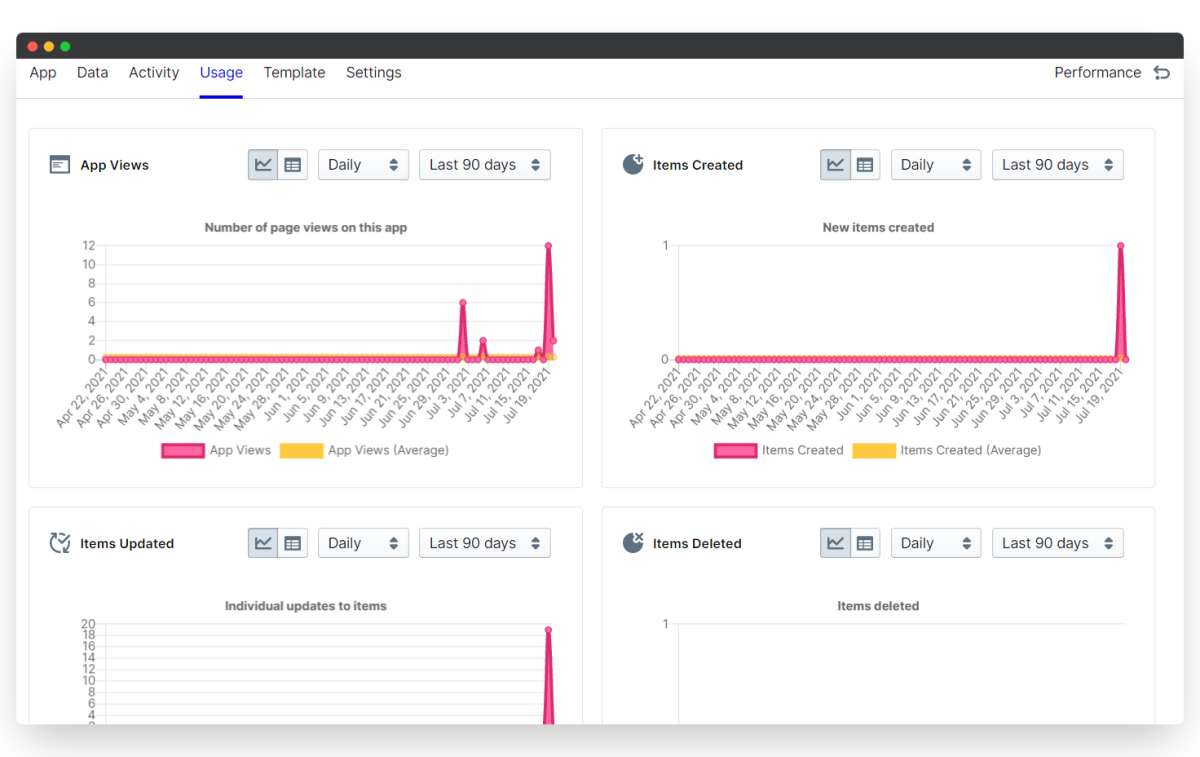Open Items Deleted Last 90 days dropdown

(1058, 543)
